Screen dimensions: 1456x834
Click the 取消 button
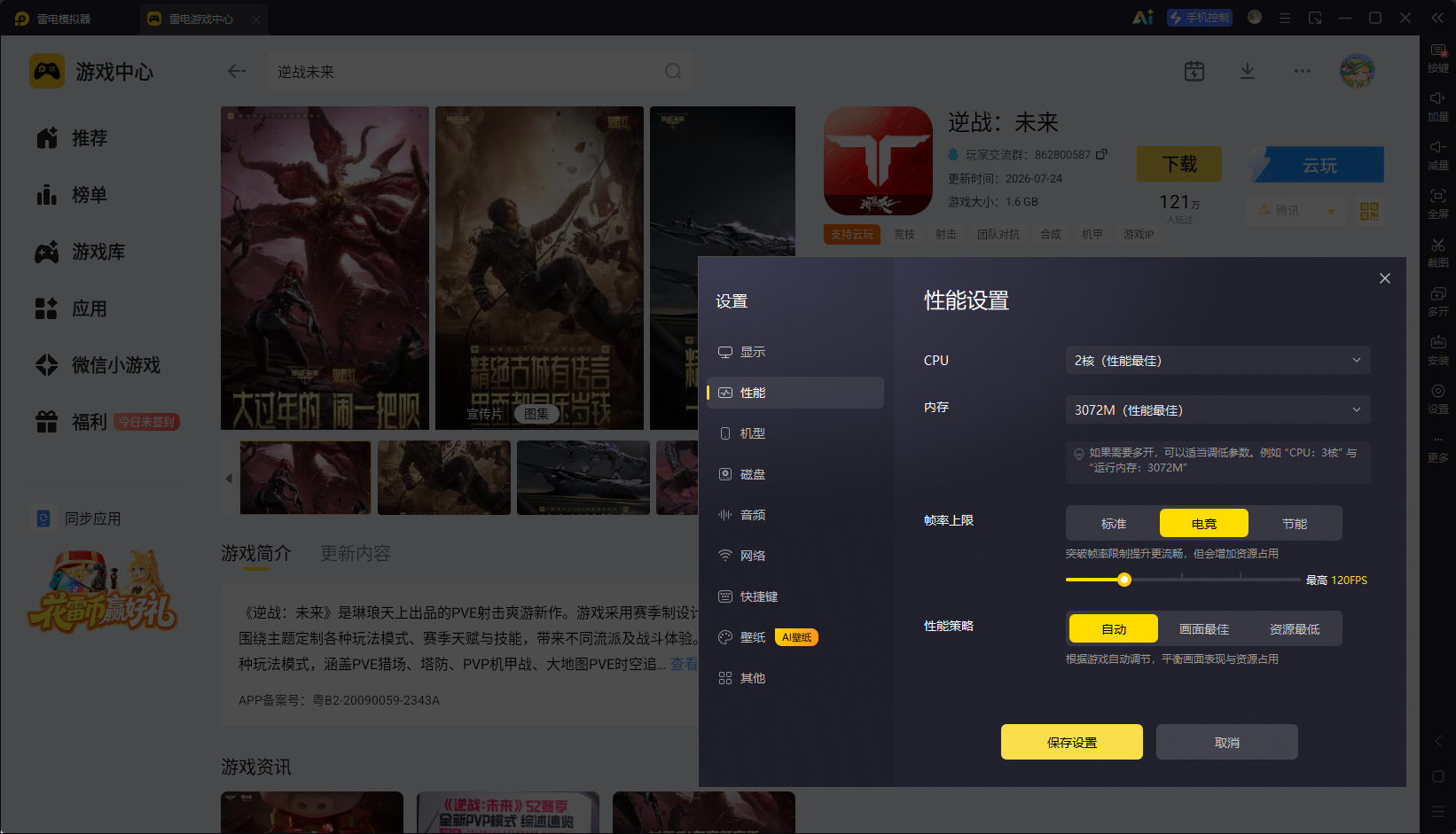(x=1227, y=743)
